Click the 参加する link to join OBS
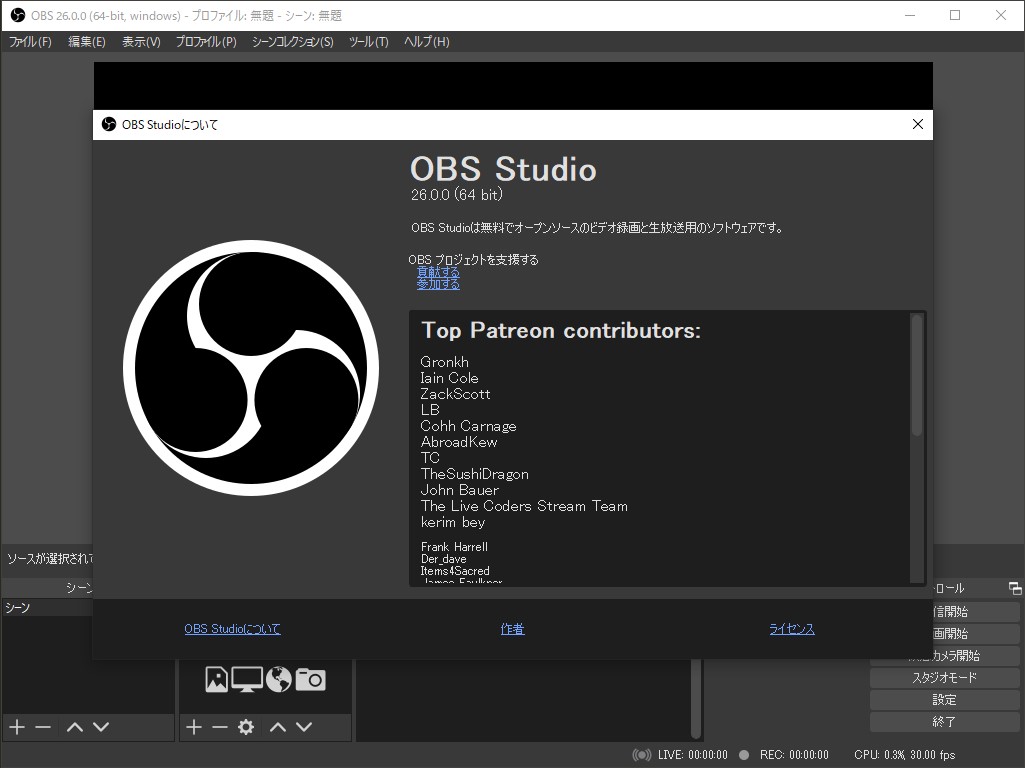Image resolution: width=1025 pixels, height=768 pixels. click(438, 285)
